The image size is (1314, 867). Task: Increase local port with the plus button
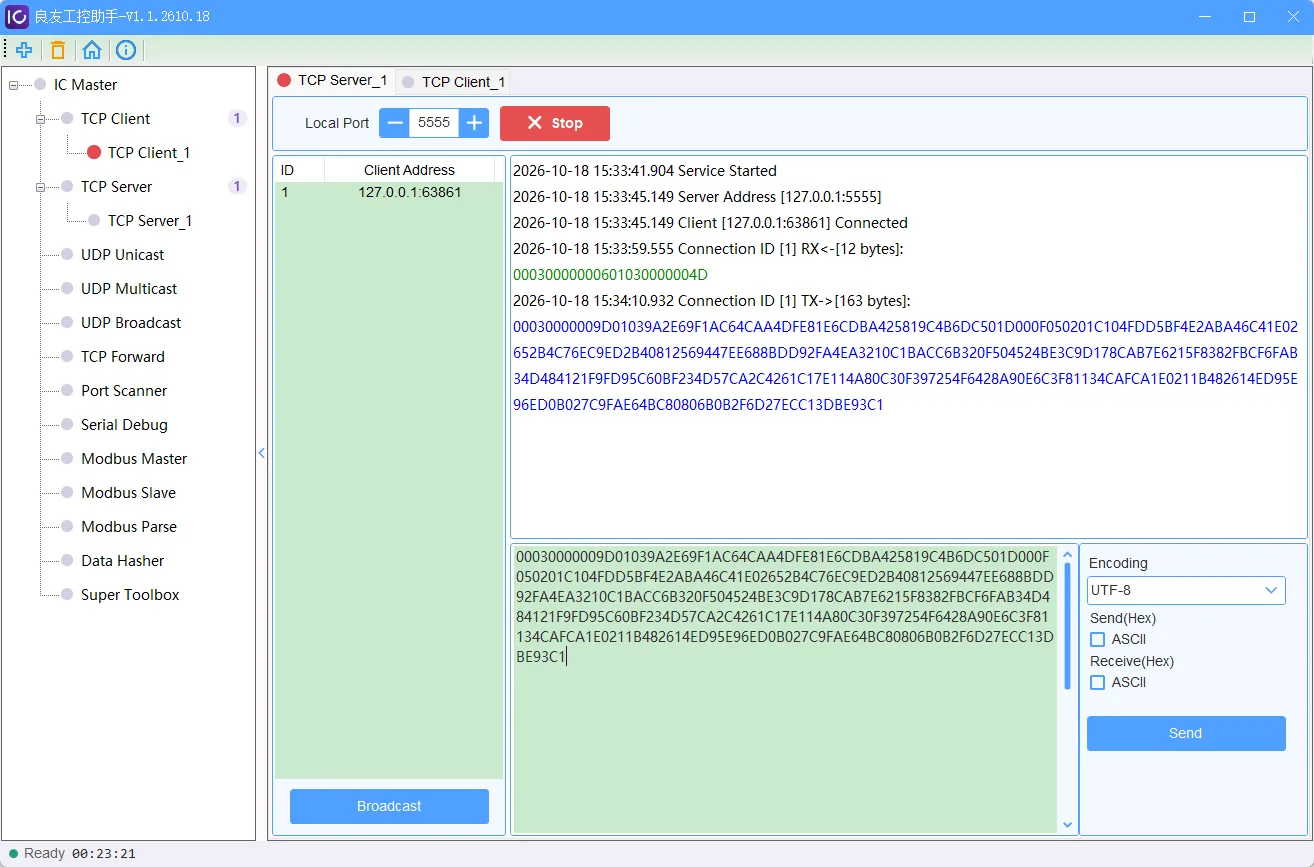(474, 123)
